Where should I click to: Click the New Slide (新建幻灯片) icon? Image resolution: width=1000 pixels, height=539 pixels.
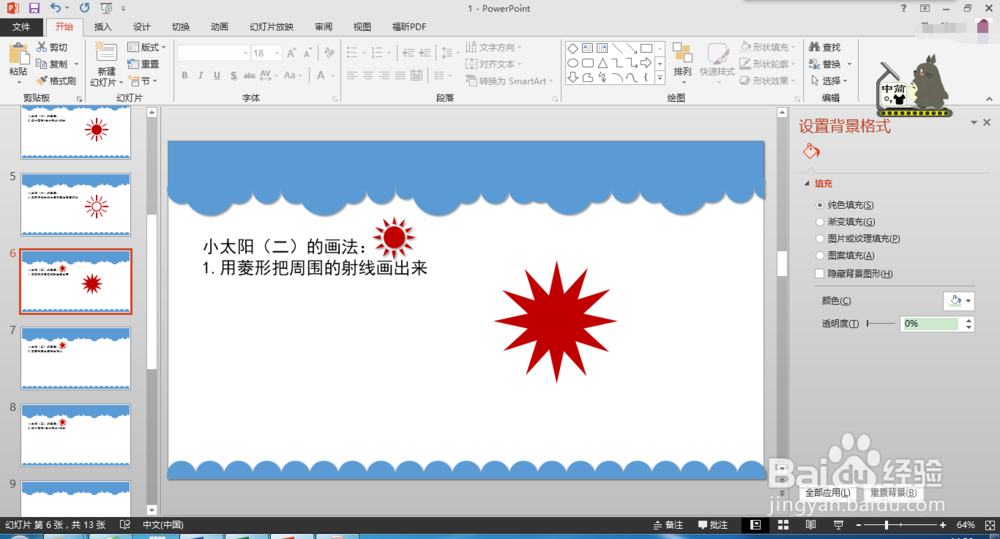(x=105, y=53)
